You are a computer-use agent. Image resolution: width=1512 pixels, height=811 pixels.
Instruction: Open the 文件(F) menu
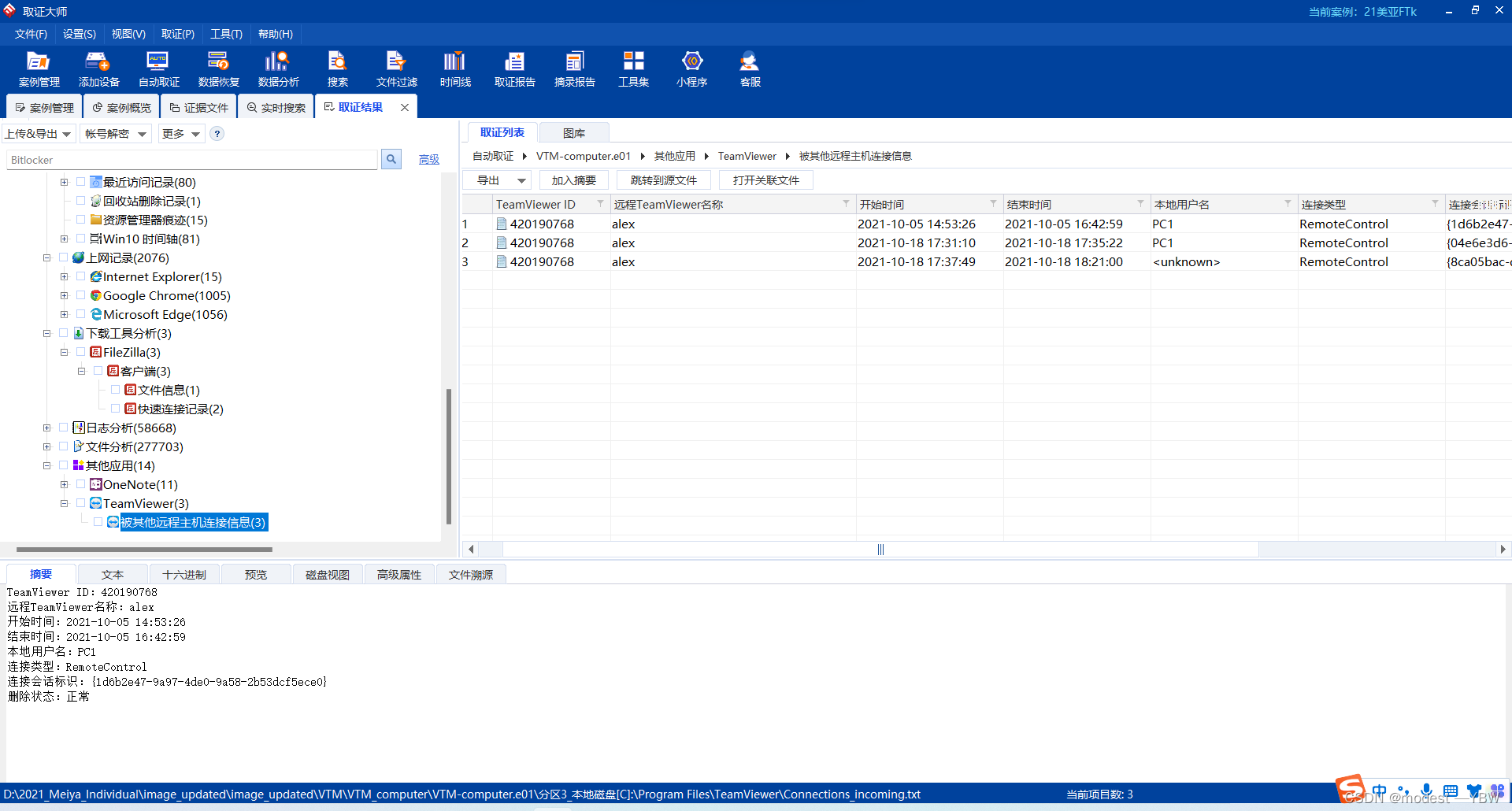[x=31, y=34]
